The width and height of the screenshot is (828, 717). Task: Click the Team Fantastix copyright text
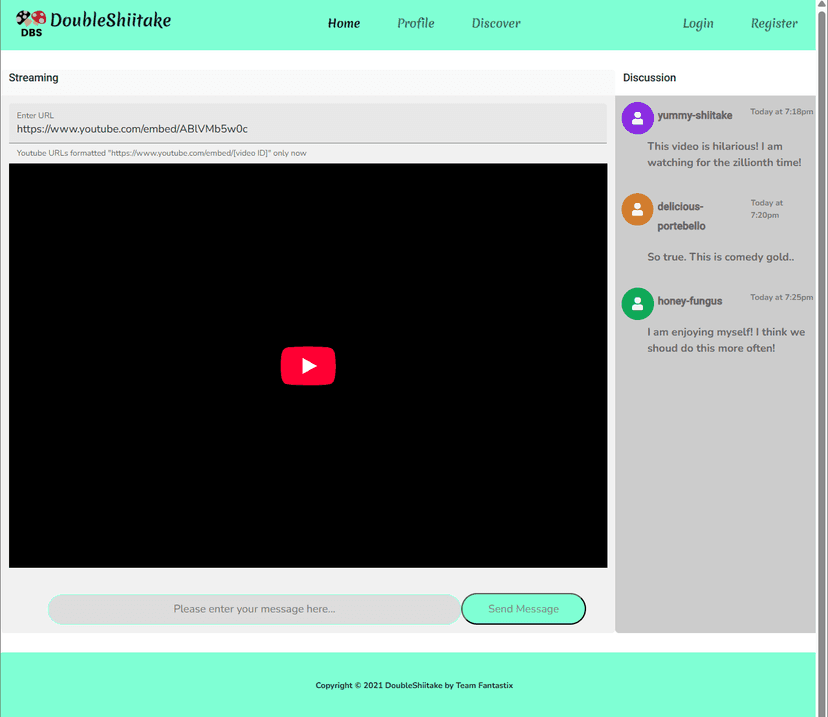tap(413, 685)
